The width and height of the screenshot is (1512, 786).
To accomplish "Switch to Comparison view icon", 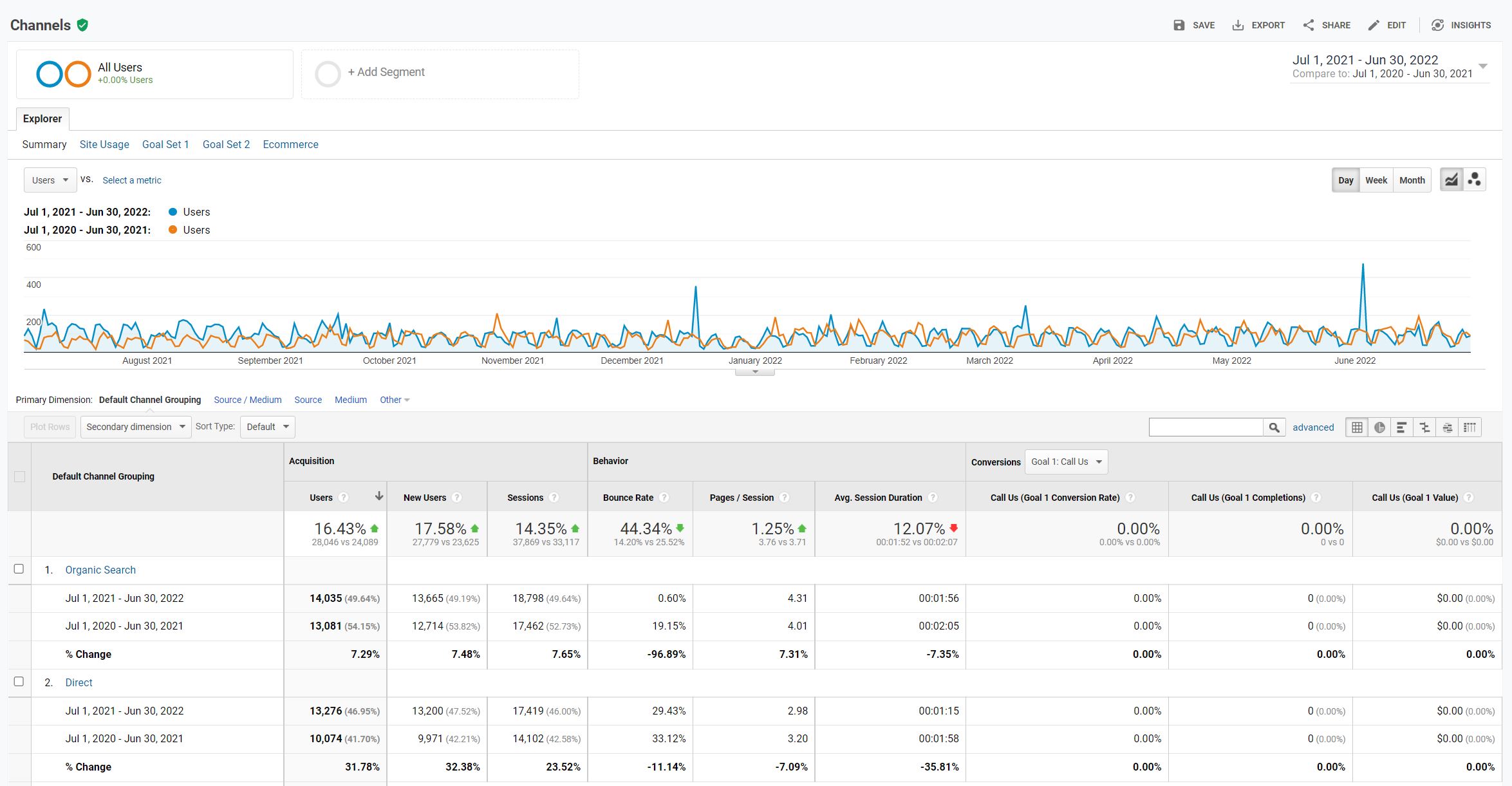I will [1424, 427].
